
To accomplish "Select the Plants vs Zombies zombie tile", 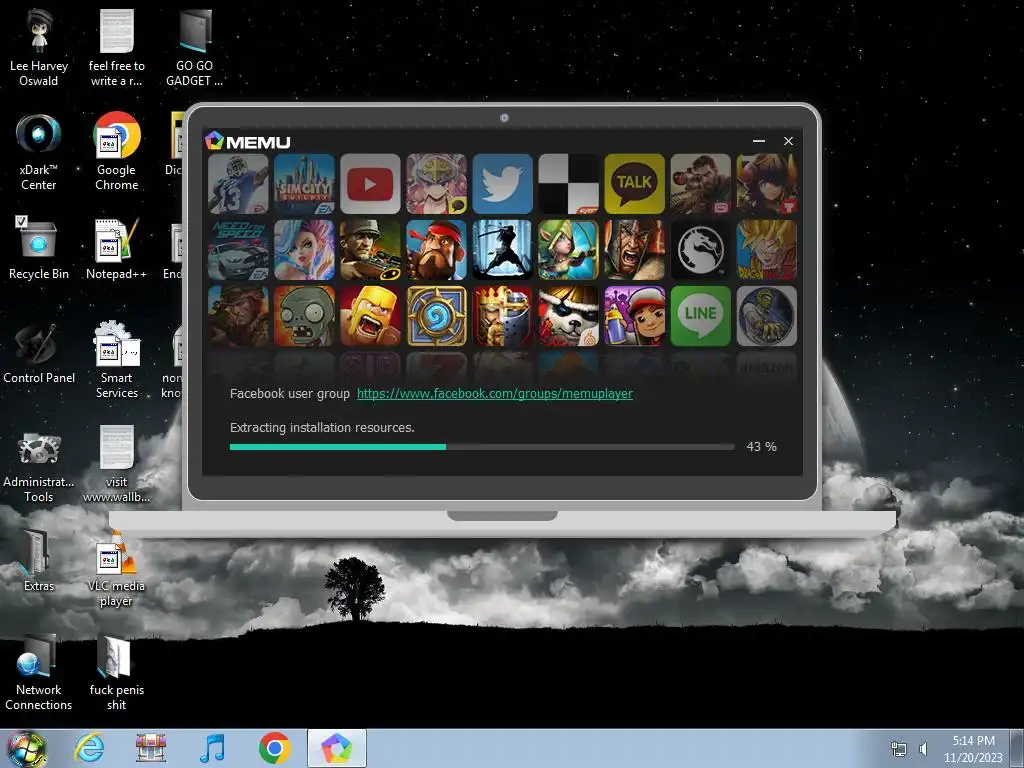I will coord(304,316).
